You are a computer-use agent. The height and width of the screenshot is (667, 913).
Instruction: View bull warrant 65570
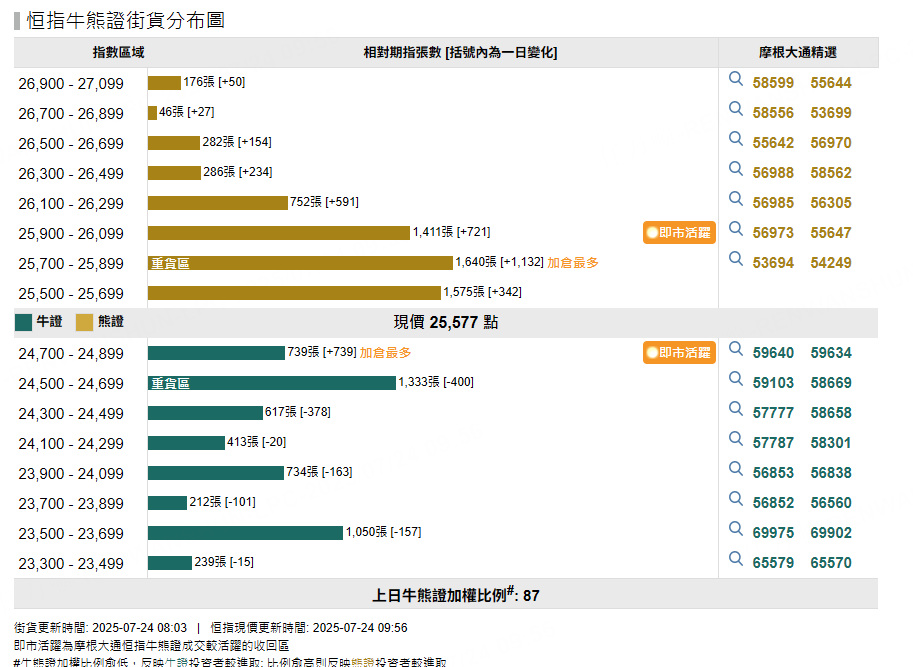(831, 563)
